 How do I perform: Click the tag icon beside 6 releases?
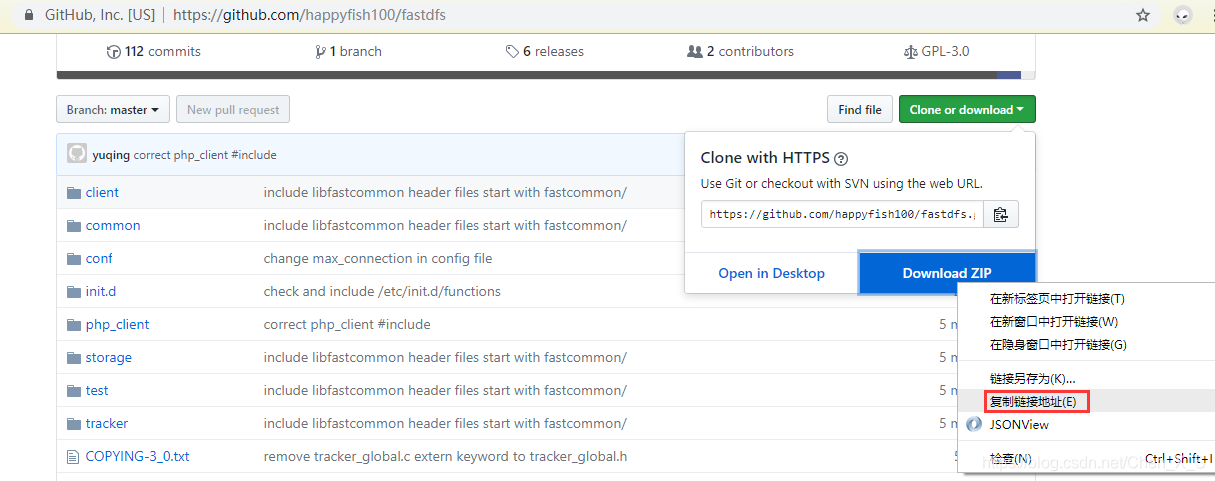512,52
